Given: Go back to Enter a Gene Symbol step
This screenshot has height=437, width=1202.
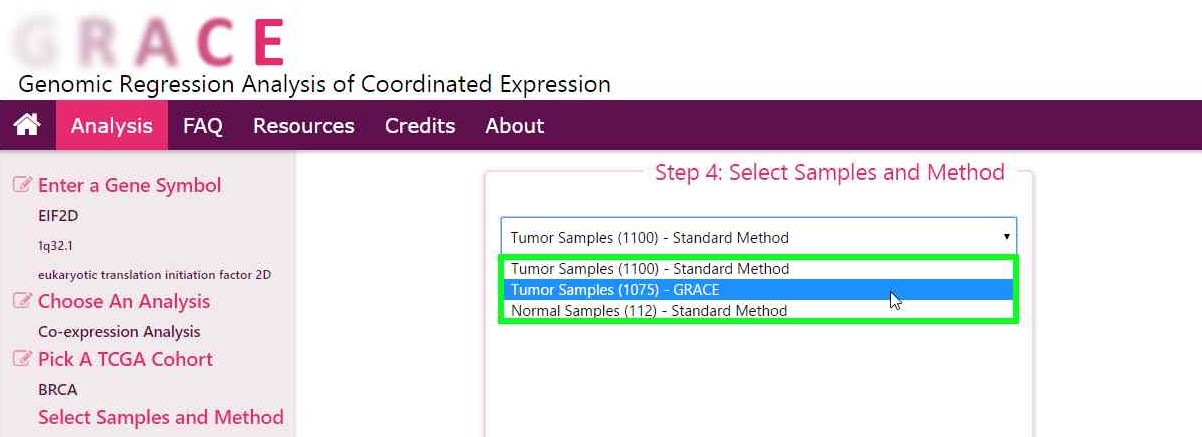Looking at the screenshot, I should [x=129, y=185].
